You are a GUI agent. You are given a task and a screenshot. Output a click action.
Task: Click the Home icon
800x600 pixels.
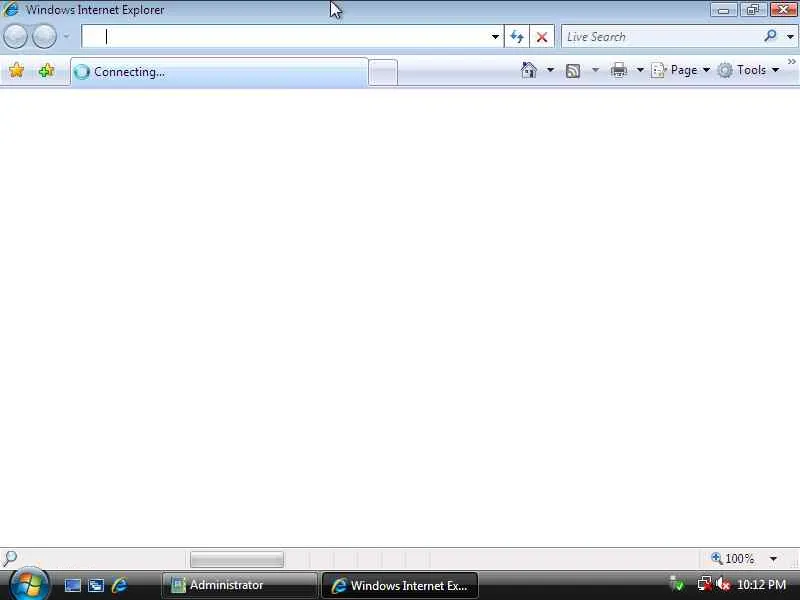tap(529, 70)
